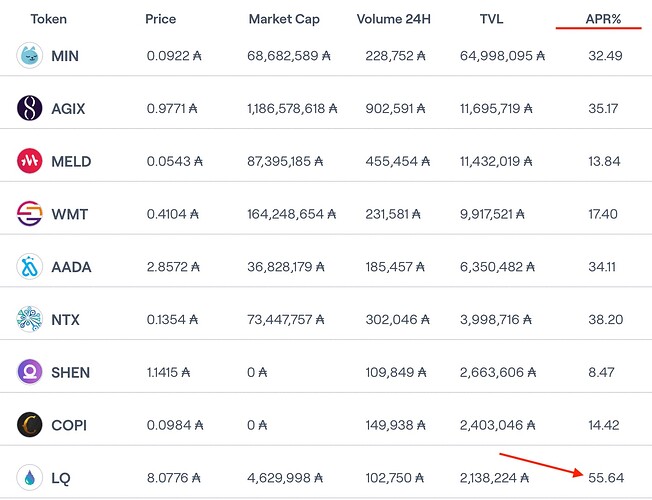Sort by the Price column header

pyautogui.click(x=160, y=19)
